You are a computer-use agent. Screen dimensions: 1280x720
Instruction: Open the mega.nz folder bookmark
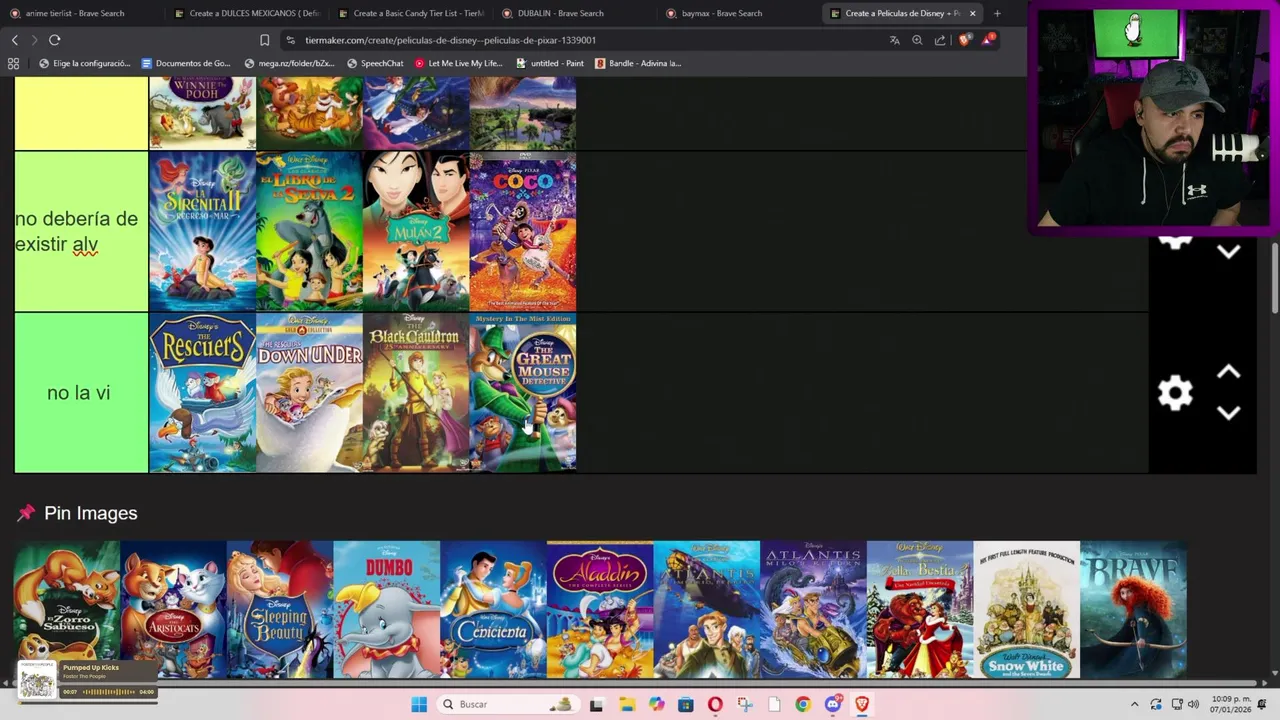[290, 63]
